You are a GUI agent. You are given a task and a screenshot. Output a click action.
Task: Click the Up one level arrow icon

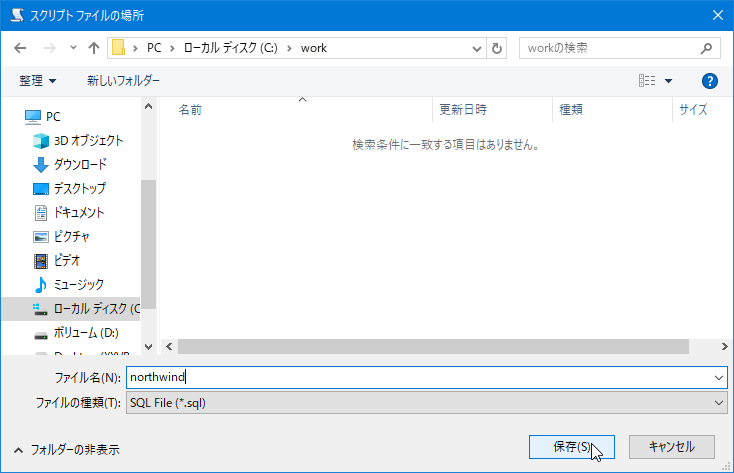coord(94,48)
